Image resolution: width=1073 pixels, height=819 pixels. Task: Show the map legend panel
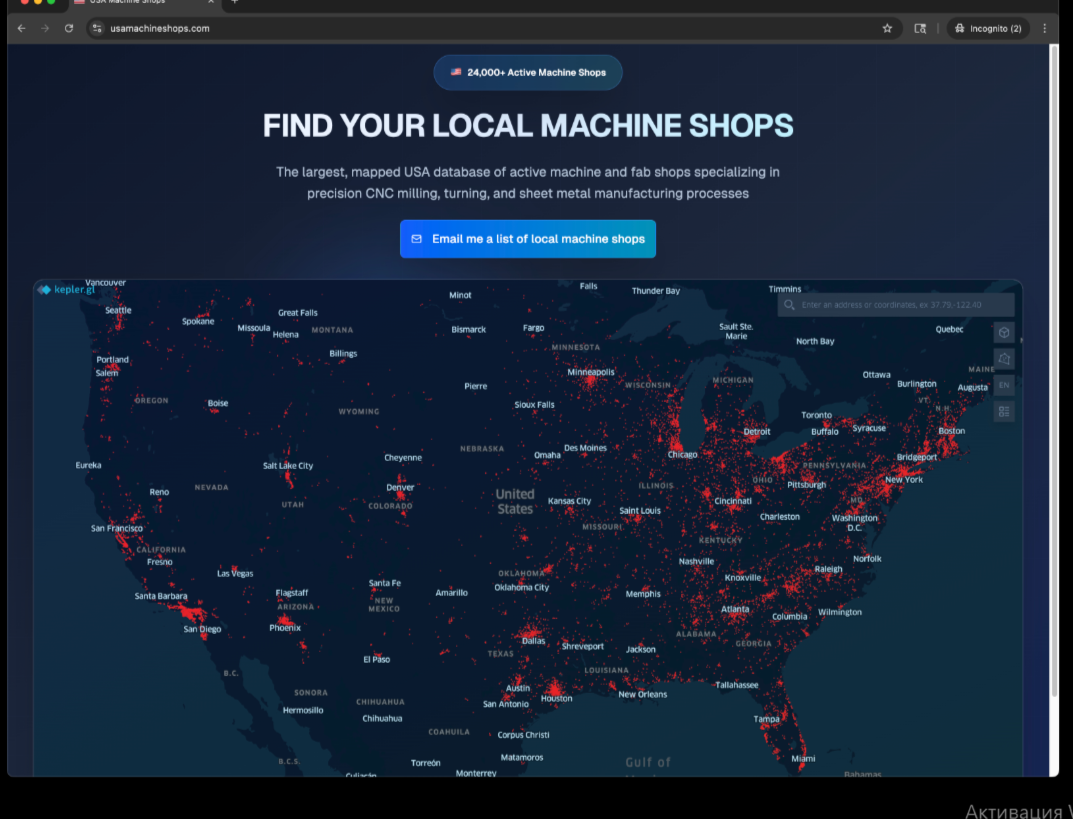pos(1004,411)
